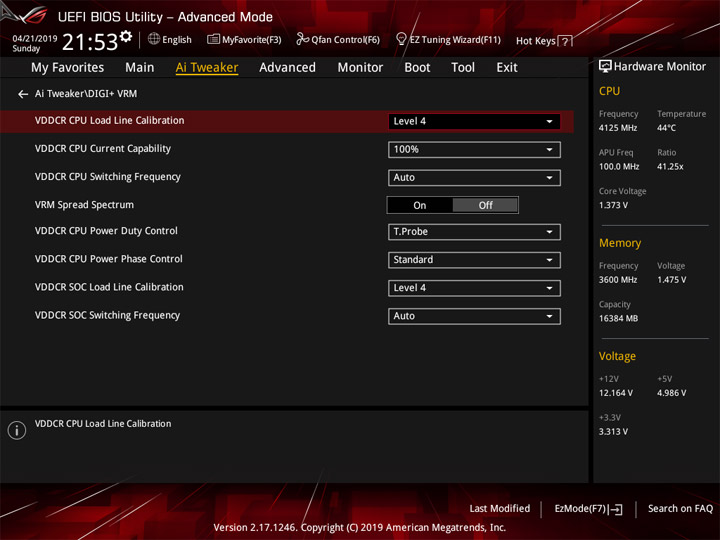Set VRM Spread Spectrum to On
Viewport: 720px width, 540px height.
click(x=420, y=205)
